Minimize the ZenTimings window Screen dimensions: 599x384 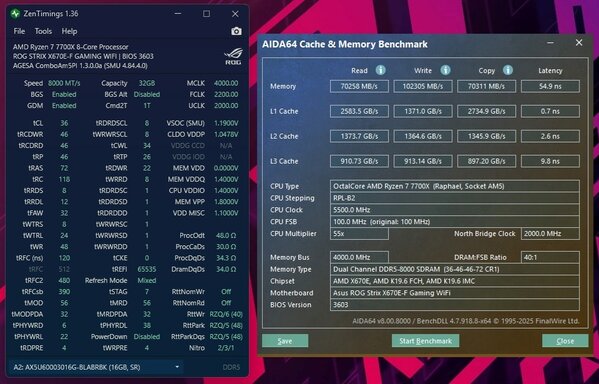178,14
